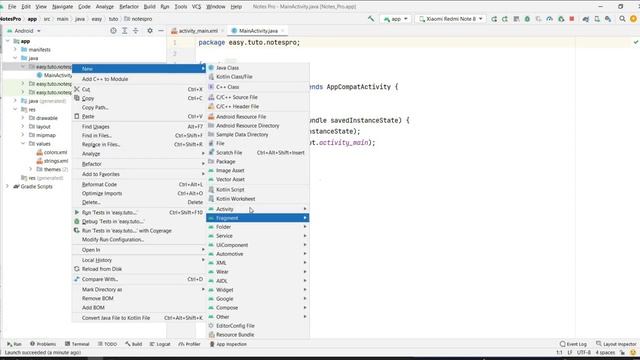Screen dimensions: 640x360
Task: Click the Attach Debugger to Process icon
Action: pyautogui.click(x=561, y=19)
